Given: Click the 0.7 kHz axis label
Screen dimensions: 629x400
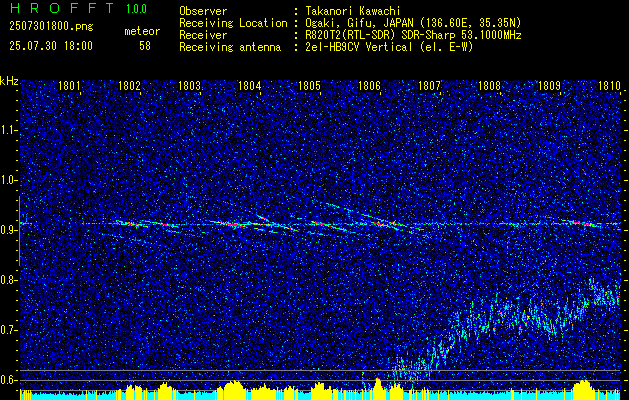Looking at the screenshot, I should pos(7,330).
